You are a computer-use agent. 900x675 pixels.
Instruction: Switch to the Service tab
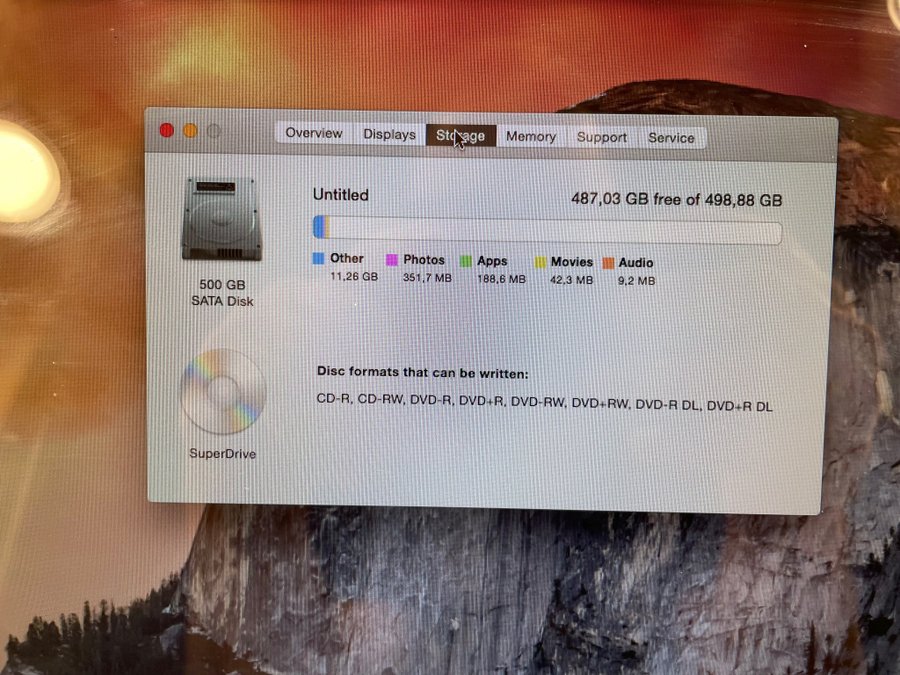click(671, 139)
